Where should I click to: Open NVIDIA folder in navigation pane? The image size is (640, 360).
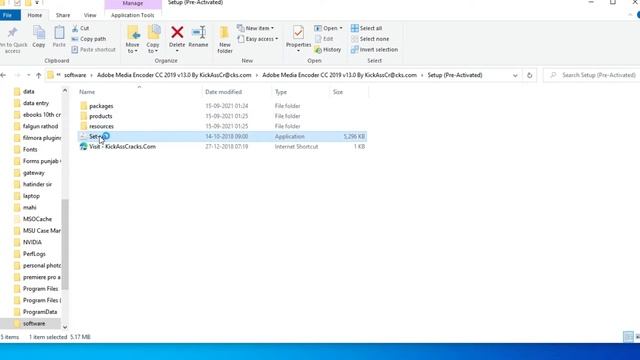(32, 242)
